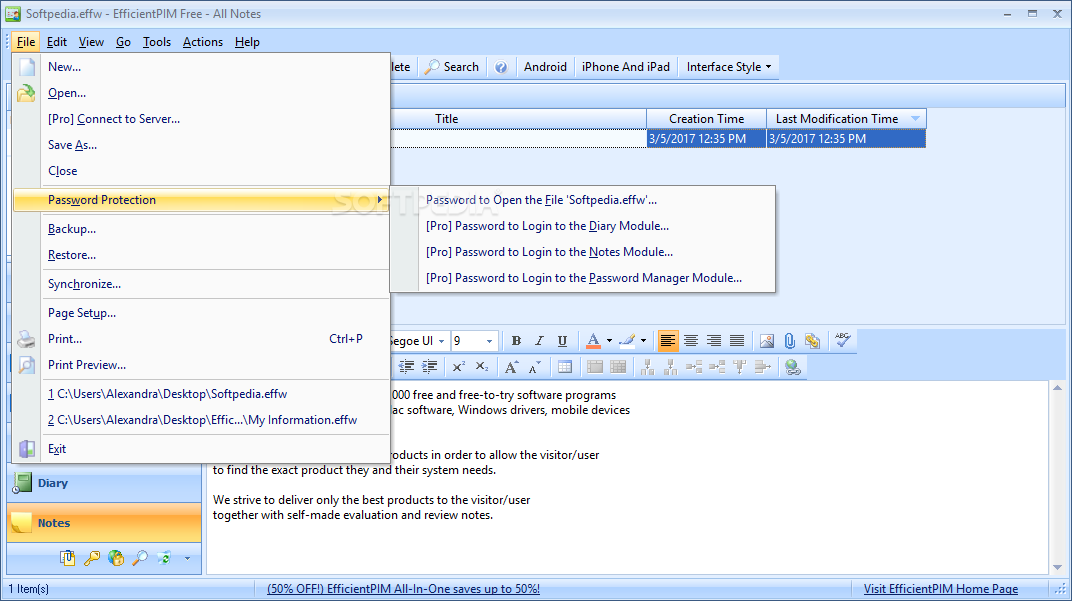
Task: Open the desktop notes paperclip icon
Action: pyautogui.click(x=67, y=558)
